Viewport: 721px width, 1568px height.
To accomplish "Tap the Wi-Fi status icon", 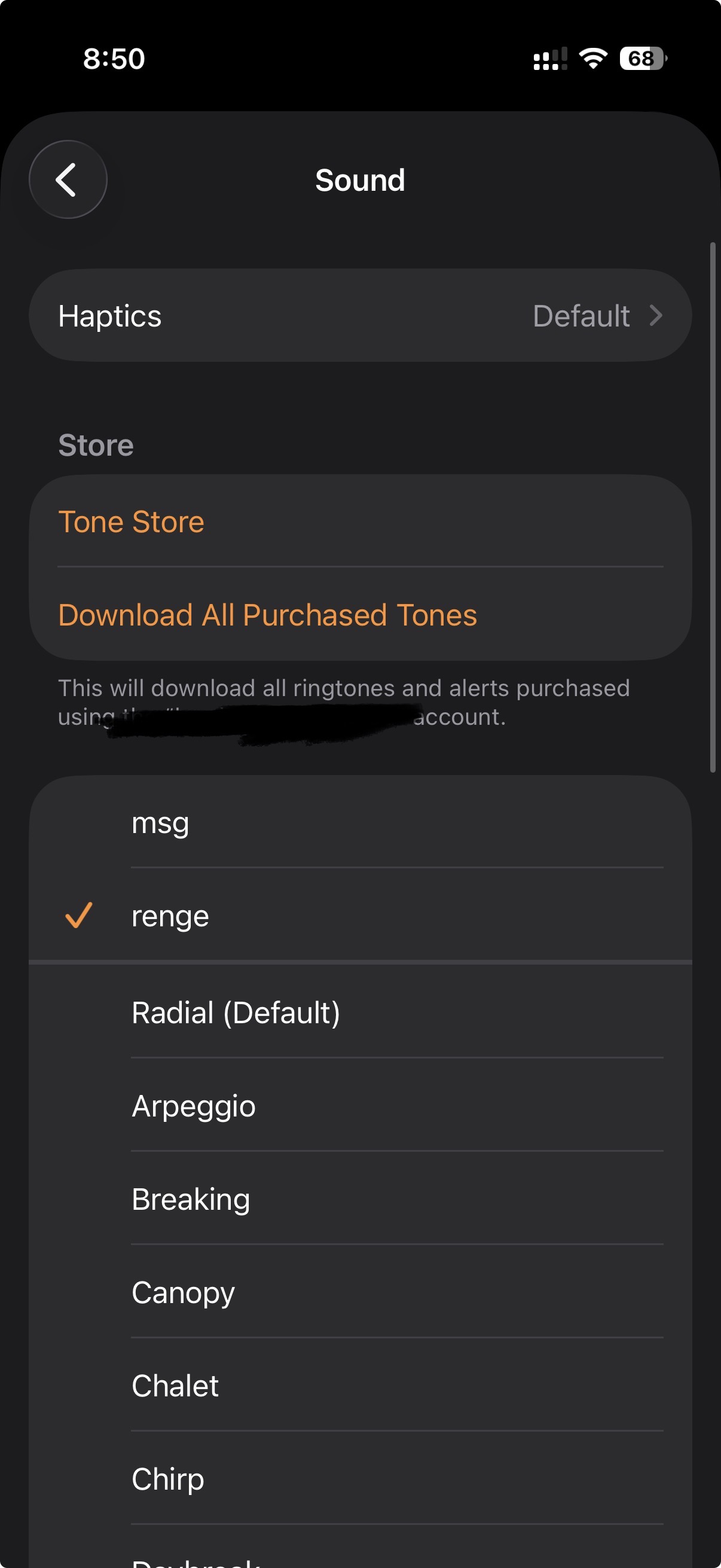I will 592,59.
